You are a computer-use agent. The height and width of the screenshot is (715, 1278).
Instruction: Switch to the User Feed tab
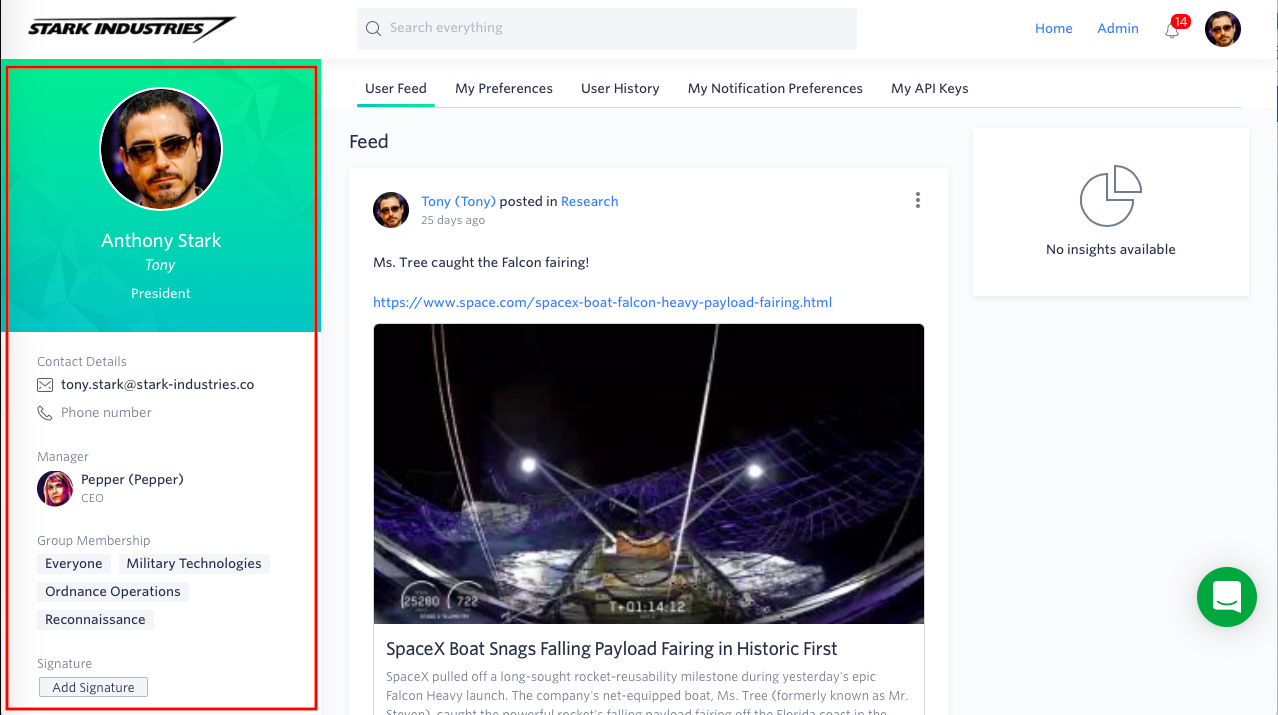[x=396, y=88]
